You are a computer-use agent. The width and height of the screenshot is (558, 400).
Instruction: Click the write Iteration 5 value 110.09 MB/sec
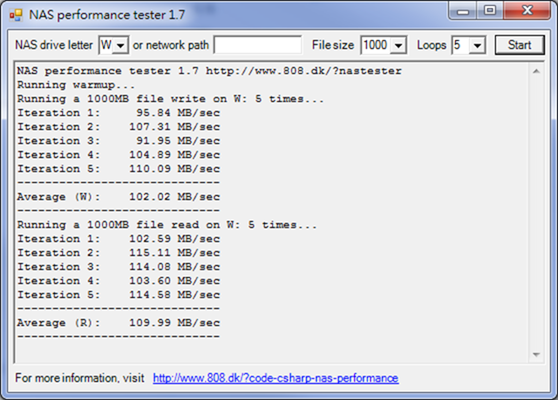pos(175,169)
